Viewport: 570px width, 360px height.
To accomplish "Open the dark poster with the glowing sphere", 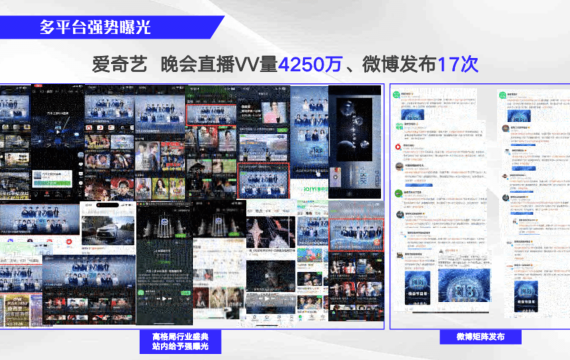I will pos(354,129).
